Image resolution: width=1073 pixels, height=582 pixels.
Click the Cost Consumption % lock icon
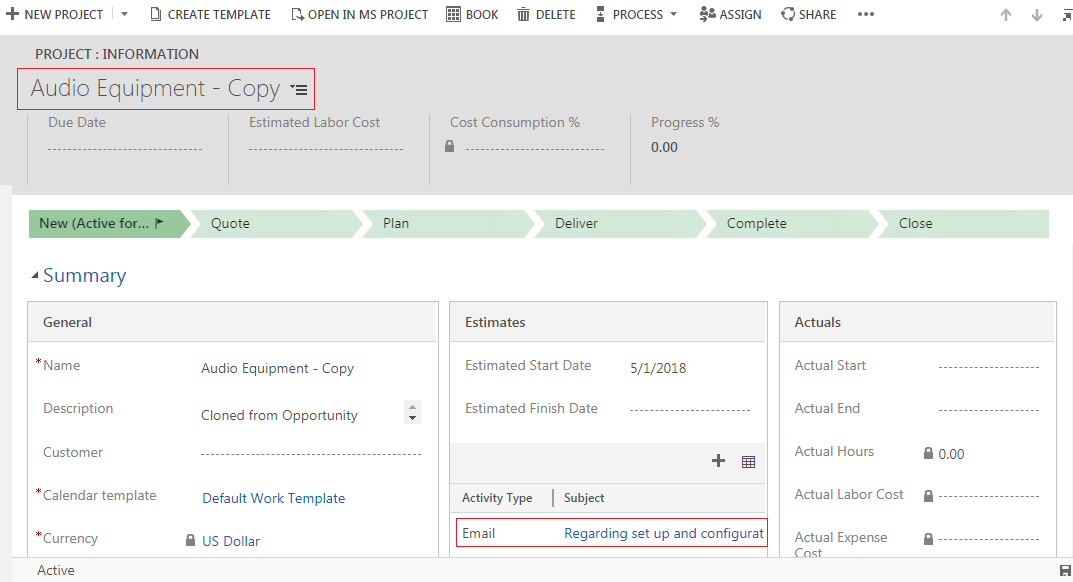point(450,146)
